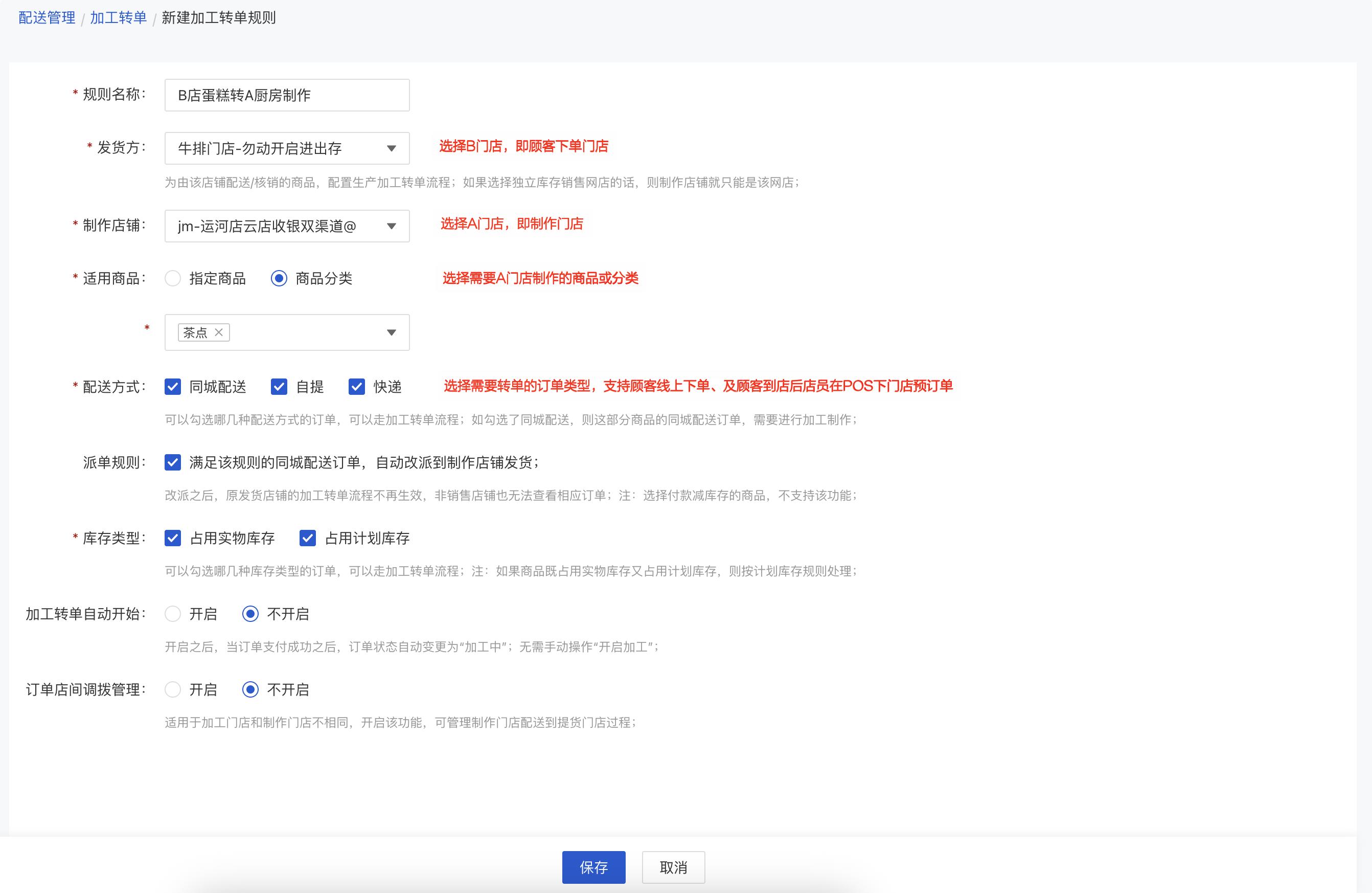1372x893 pixels.
Task: Remove the 茶点 tag with its x icon
Action: coord(218,332)
